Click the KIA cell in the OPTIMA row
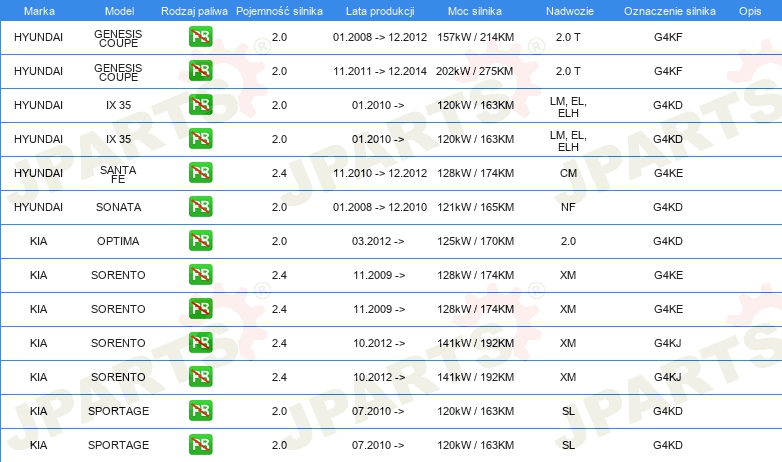Viewport: 782px width, 462px height. click(38, 241)
